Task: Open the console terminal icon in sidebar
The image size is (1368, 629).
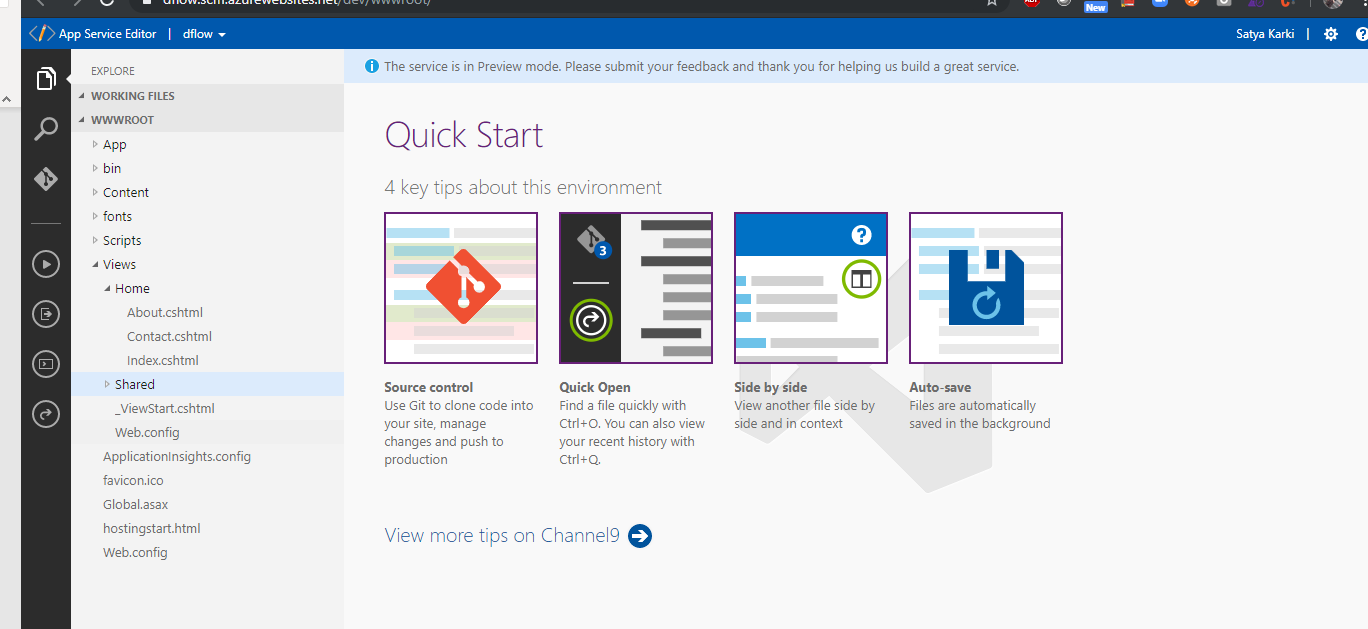Action: [x=45, y=364]
